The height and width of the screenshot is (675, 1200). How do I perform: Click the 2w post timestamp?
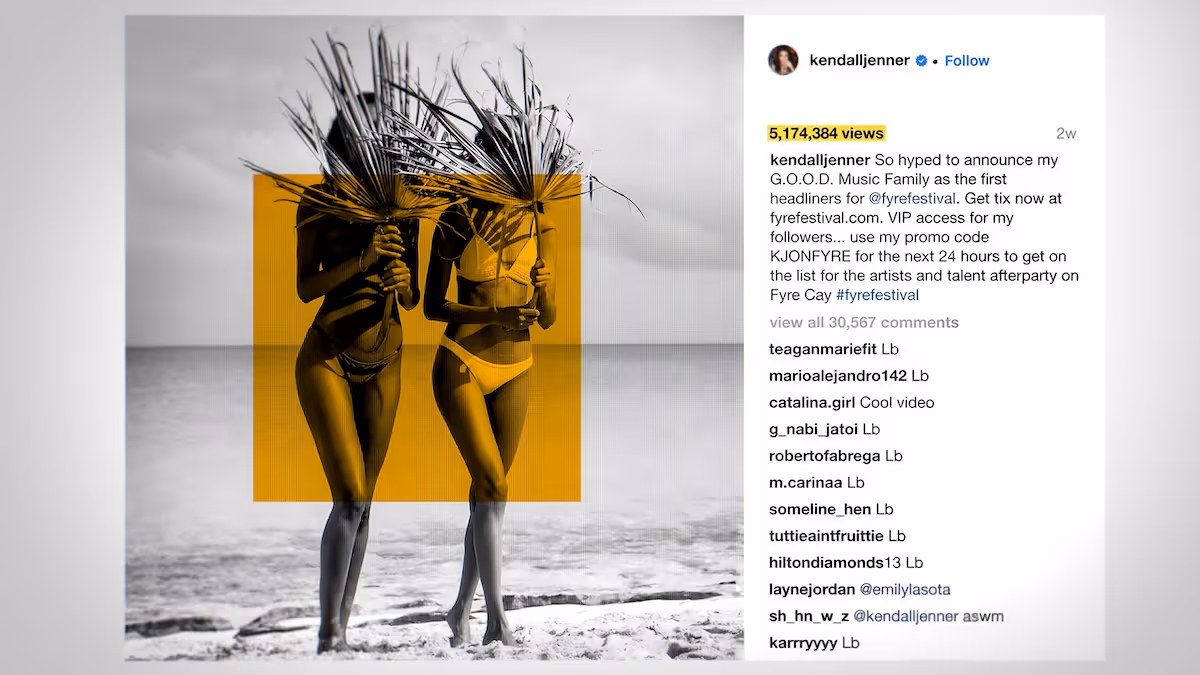[1066, 133]
